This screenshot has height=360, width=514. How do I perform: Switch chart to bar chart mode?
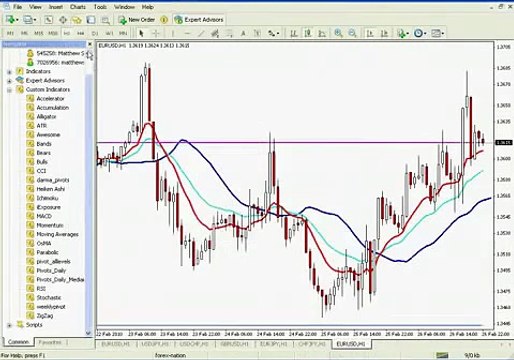[x=294, y=33]
